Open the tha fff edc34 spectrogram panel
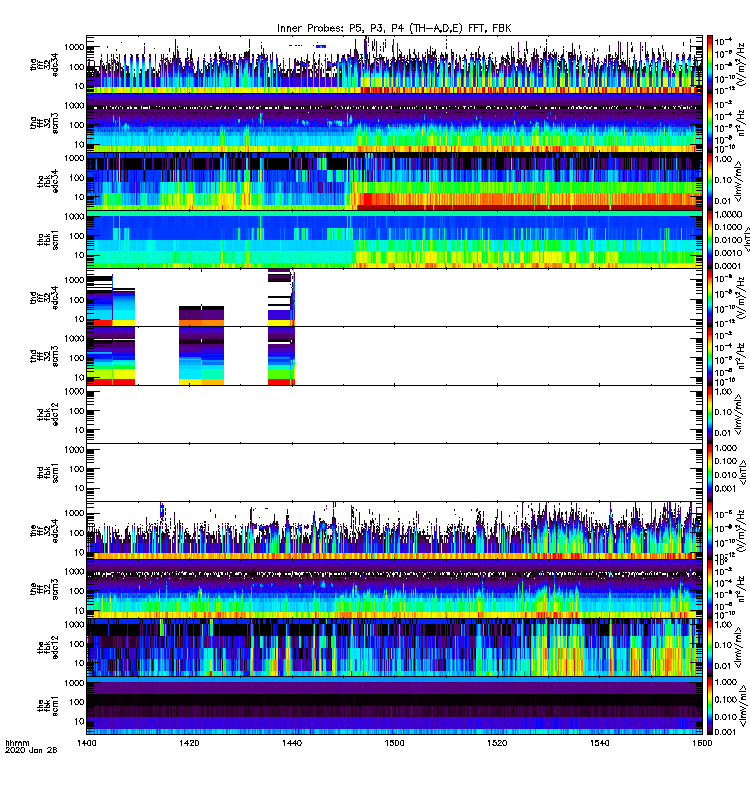Screen dimensions: 750x800 (394, 65)
